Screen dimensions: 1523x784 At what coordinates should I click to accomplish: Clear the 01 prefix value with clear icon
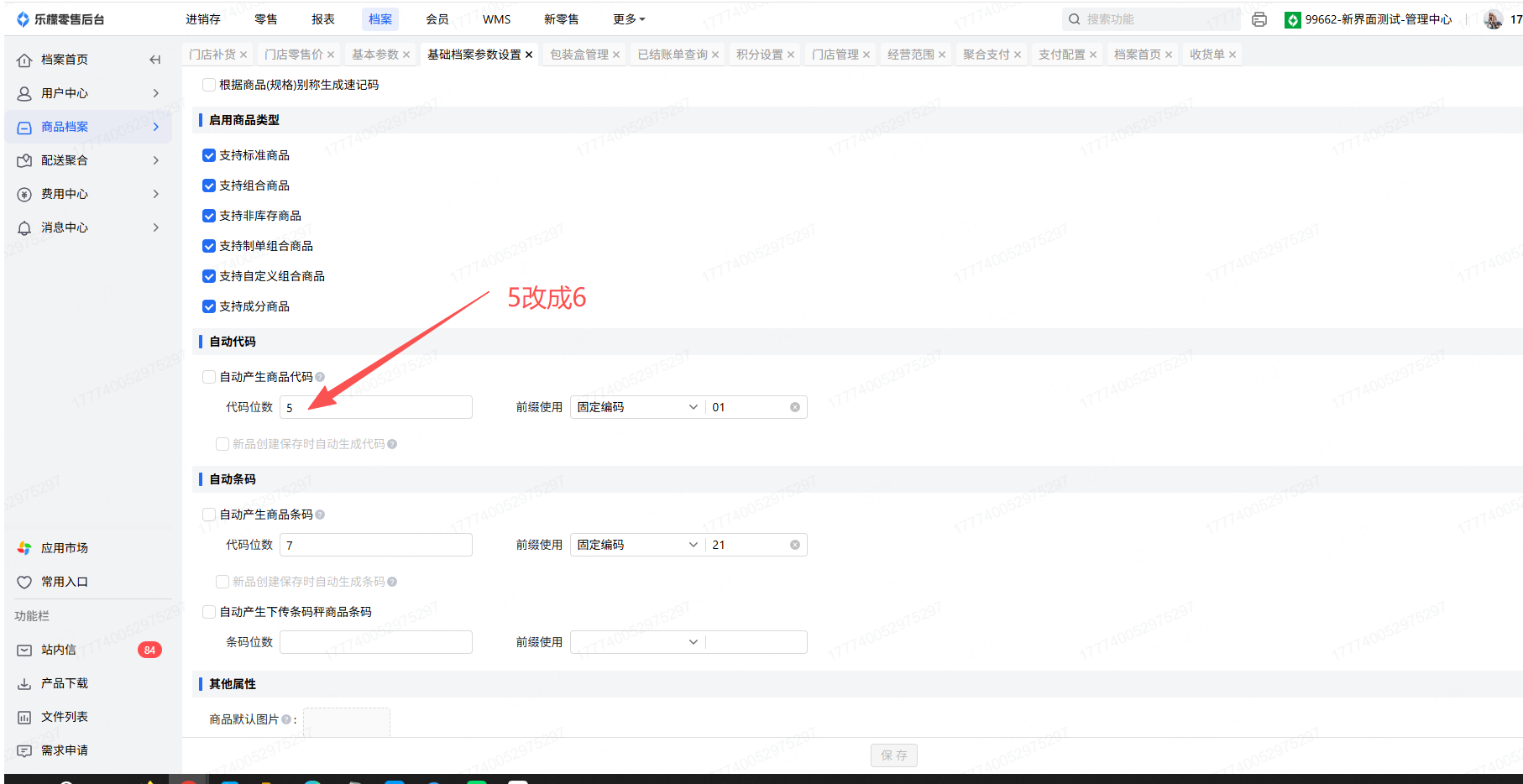(795, 407)
